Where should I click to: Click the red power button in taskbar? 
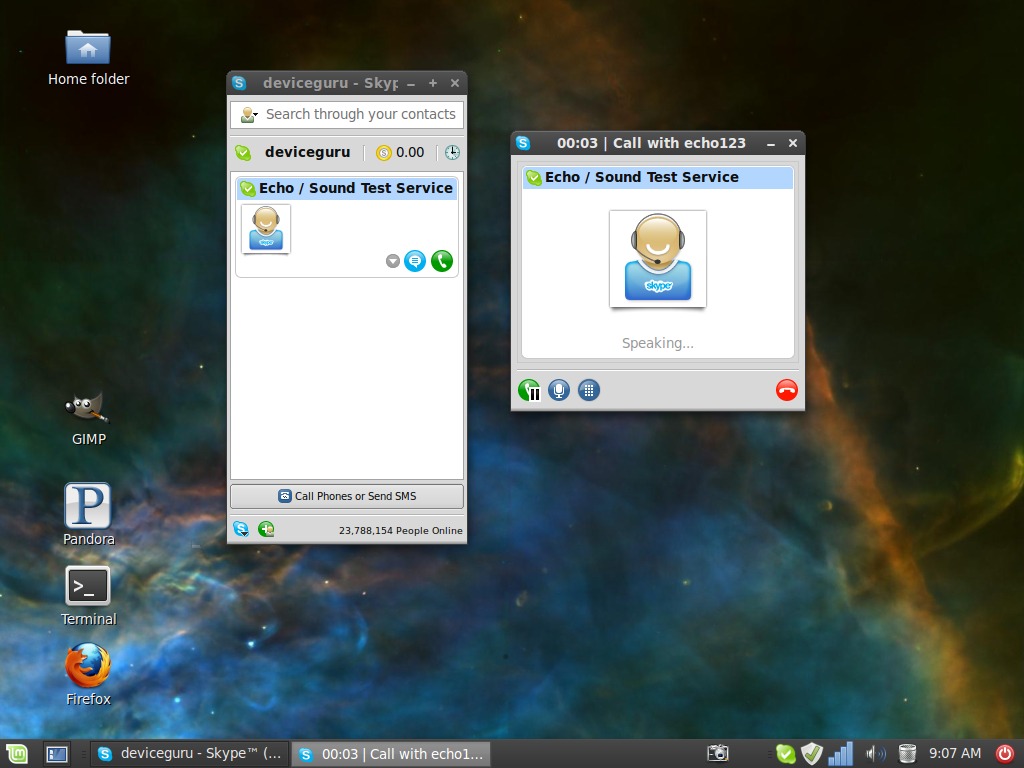[x=1005, y=754]
